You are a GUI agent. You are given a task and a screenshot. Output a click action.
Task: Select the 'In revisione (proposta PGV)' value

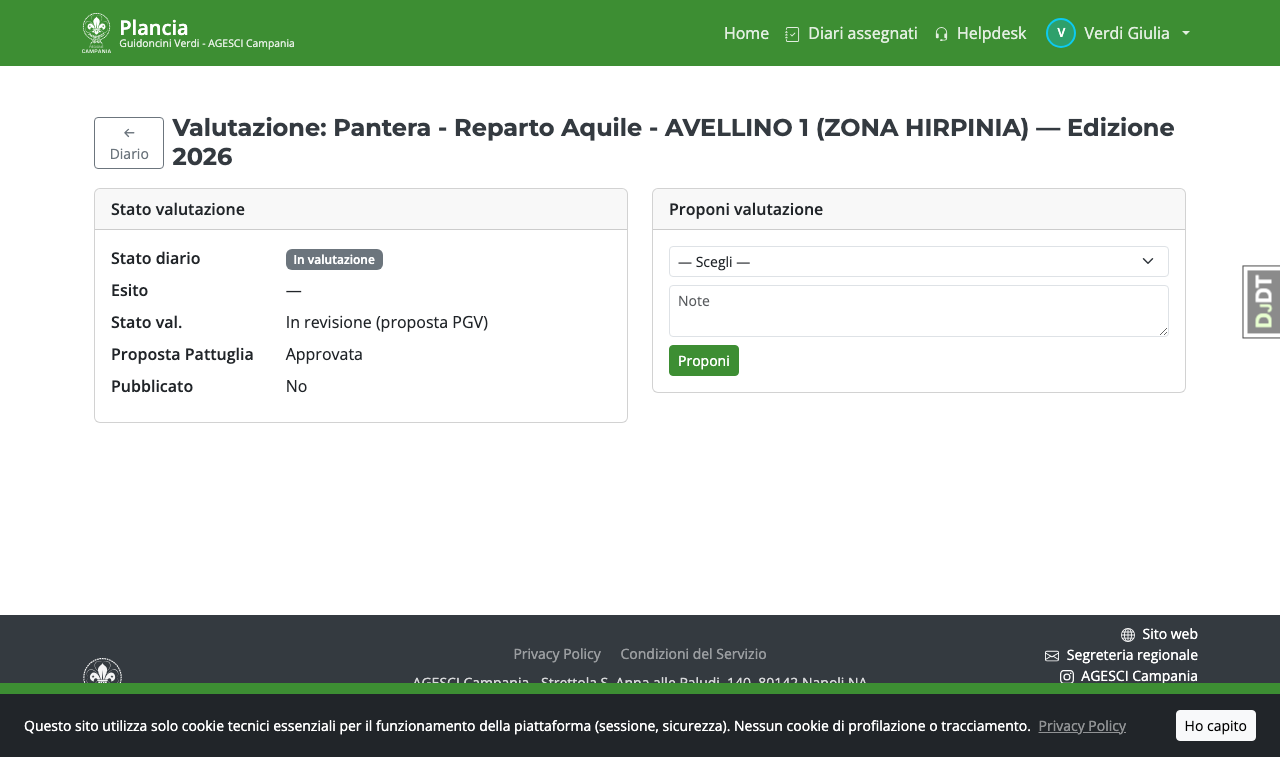coord(387,322)
